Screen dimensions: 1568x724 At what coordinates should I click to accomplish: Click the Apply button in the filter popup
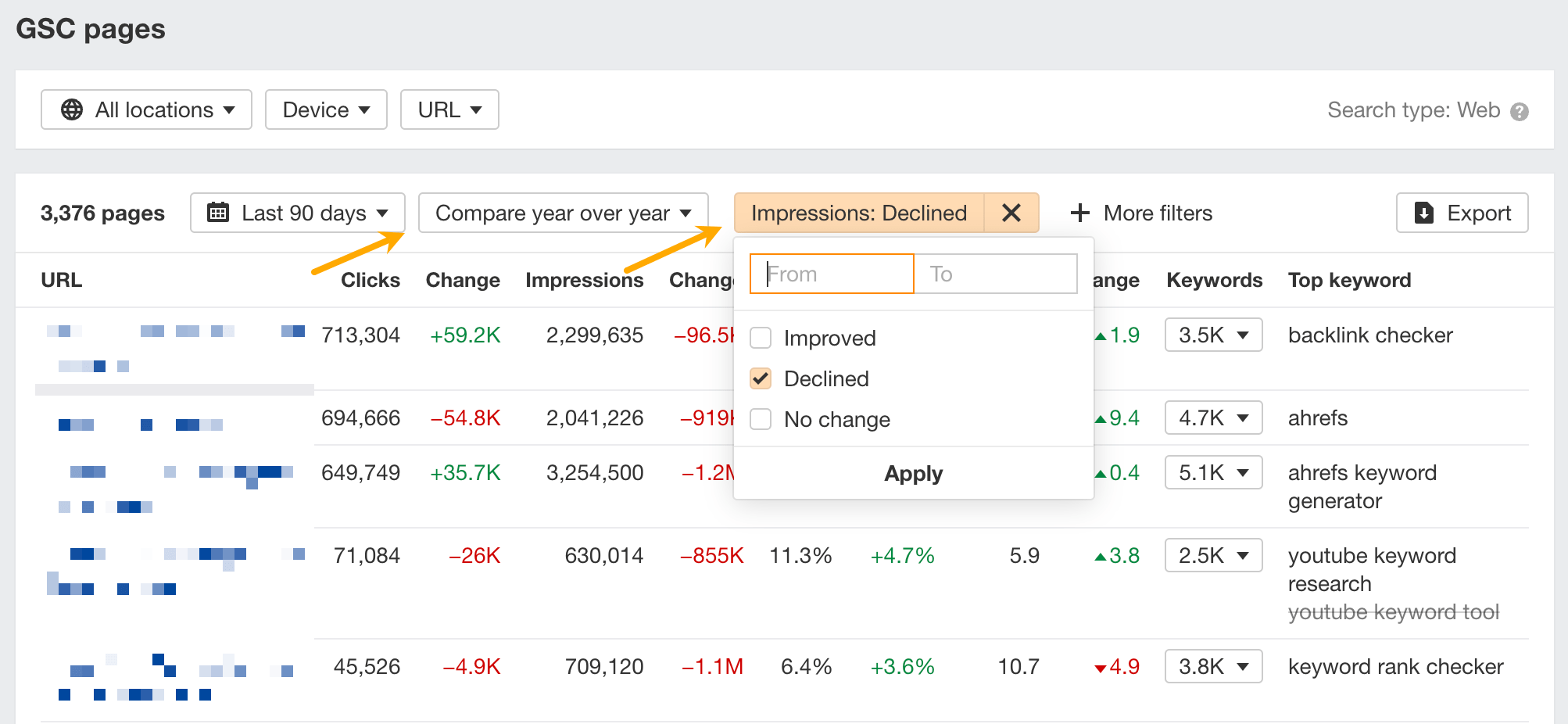pos(912,473)
